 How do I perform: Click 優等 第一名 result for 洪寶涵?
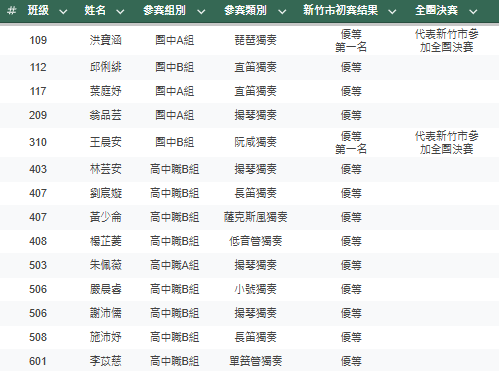[x=351, y=40]
